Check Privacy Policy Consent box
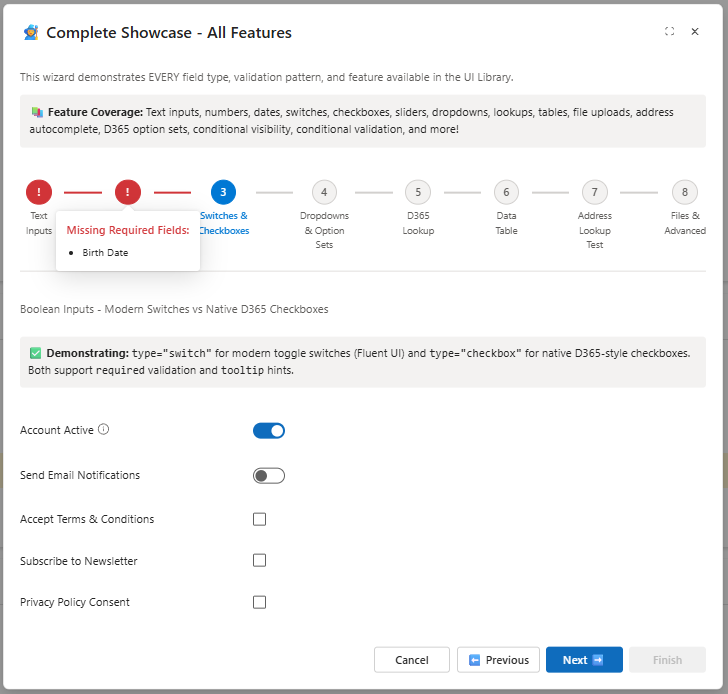This screenshot has height=694, width=728. (x=260, y=602)
